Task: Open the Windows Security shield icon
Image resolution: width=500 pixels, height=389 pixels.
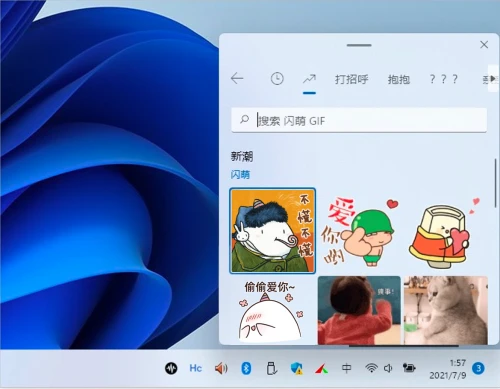Action: click(296, 368)
